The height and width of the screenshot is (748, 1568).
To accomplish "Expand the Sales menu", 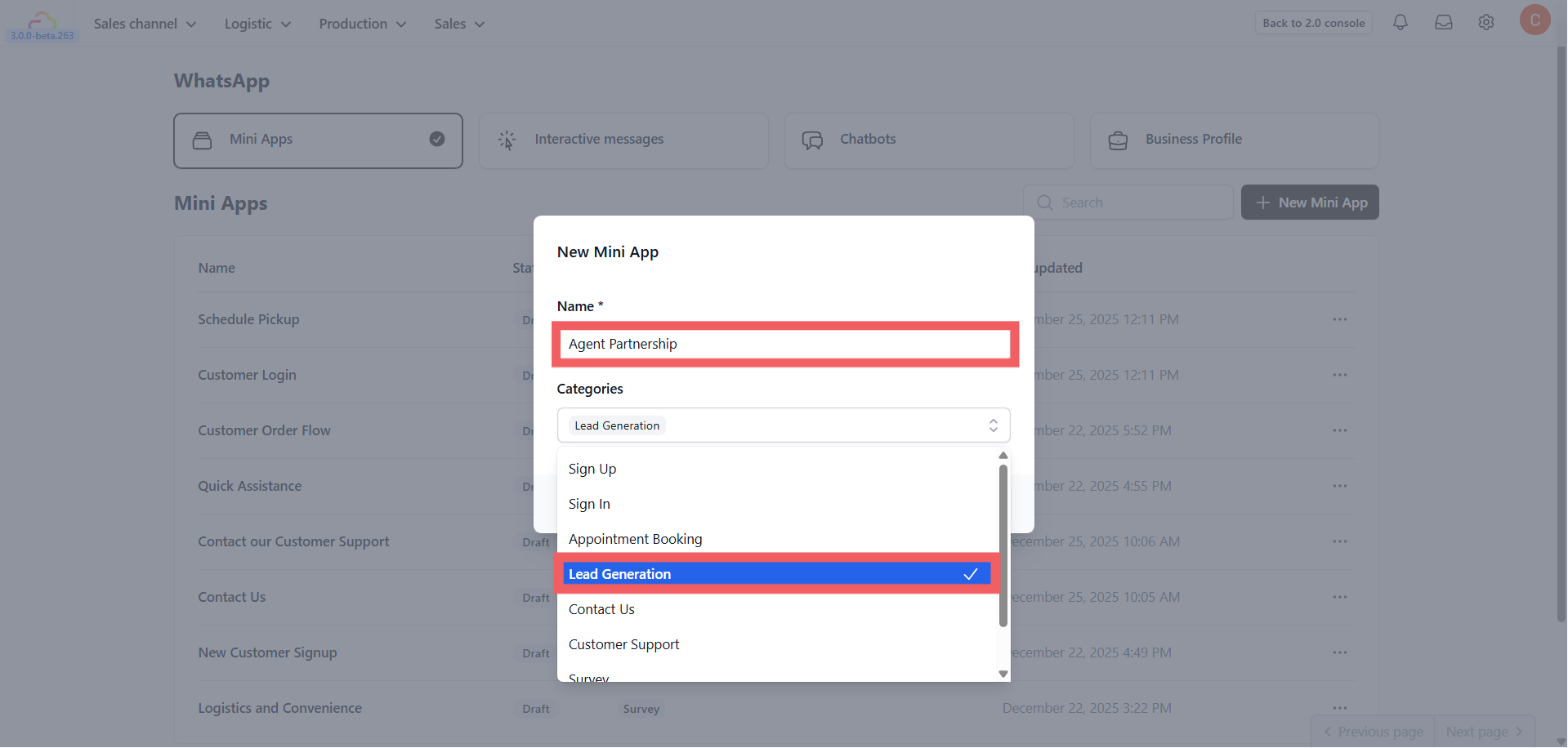I will click(459, 24).
